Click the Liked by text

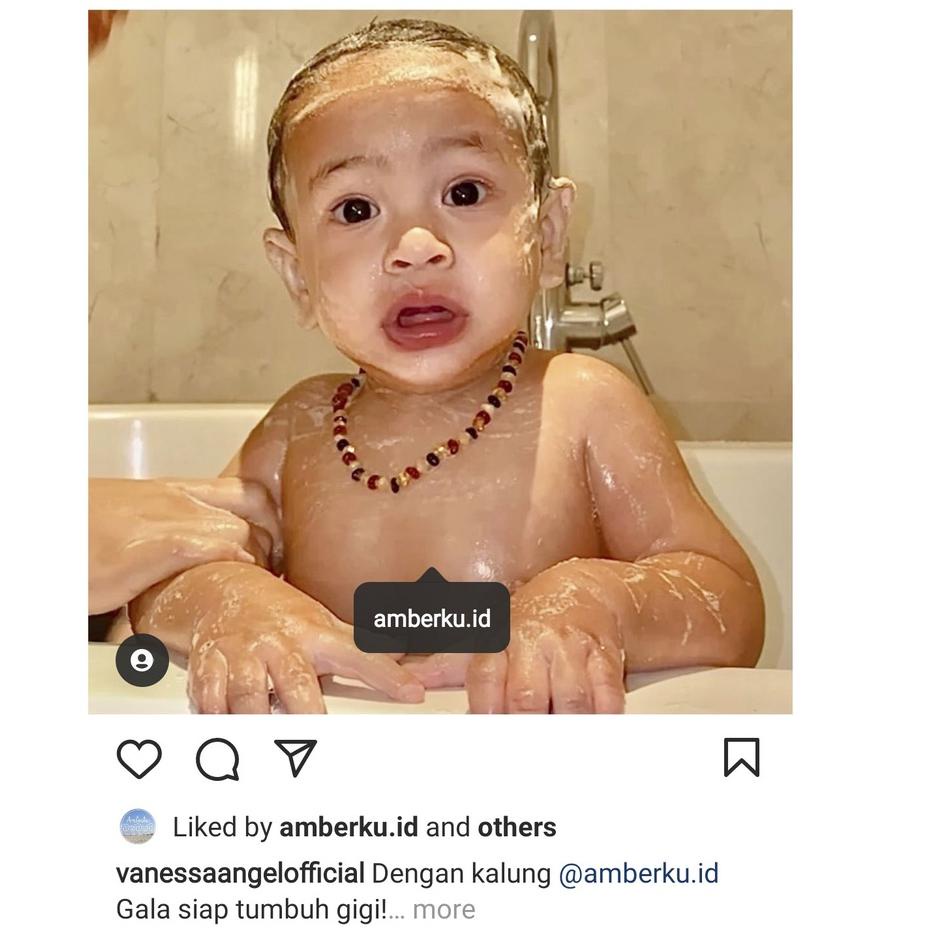[222, 828]
